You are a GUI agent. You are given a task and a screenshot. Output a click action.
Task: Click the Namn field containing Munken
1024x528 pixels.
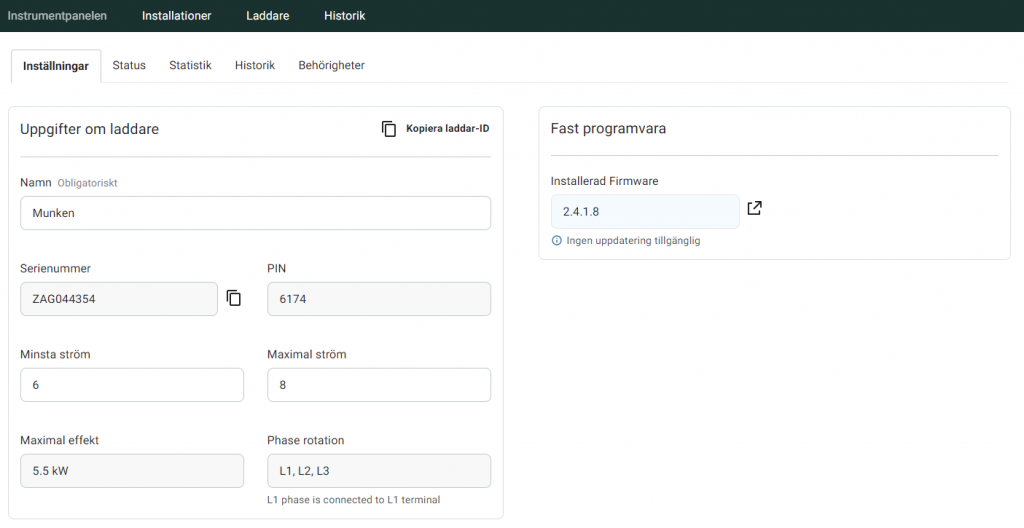click(x=255, y=213)
